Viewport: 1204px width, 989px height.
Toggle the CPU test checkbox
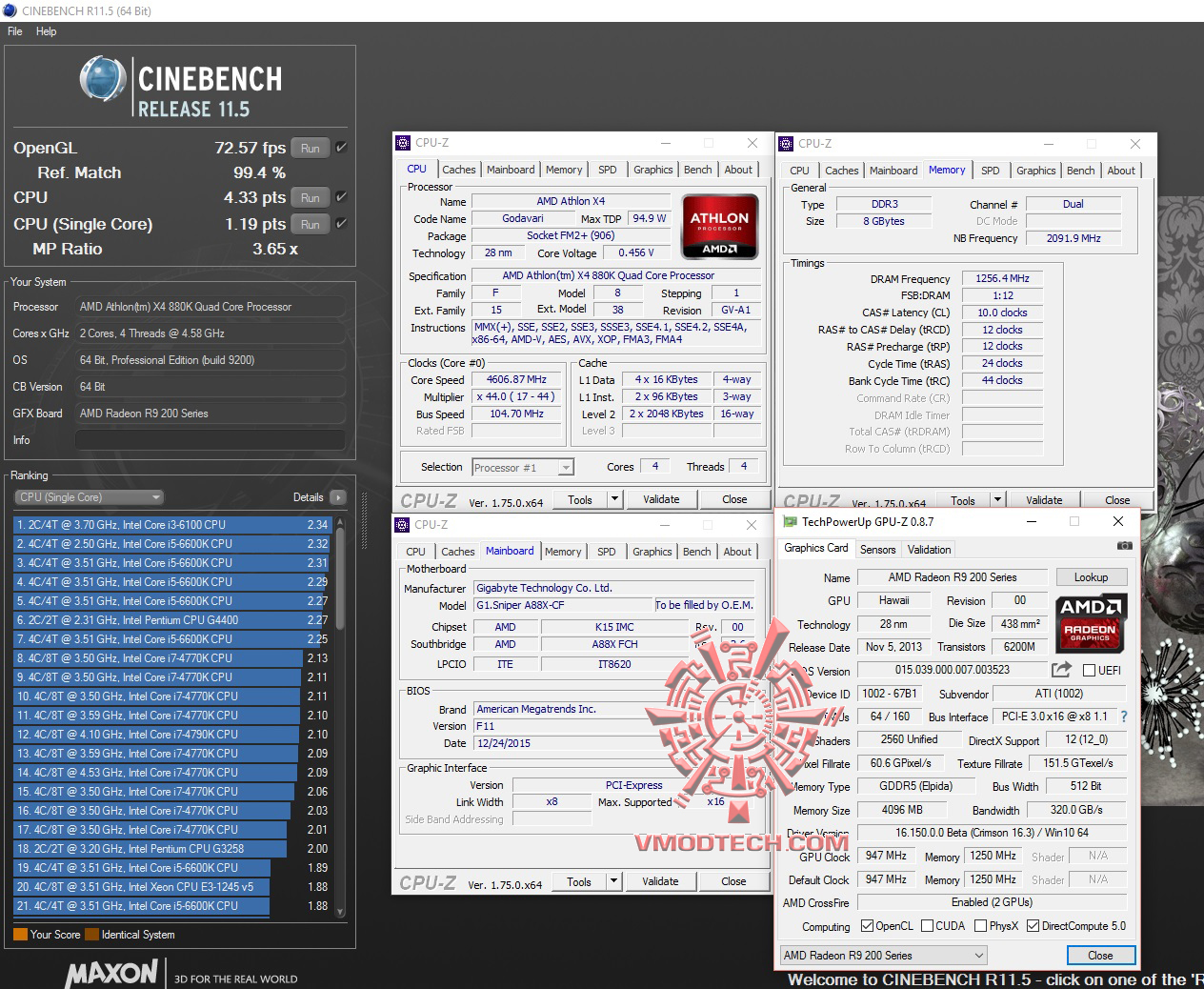point(341,197)
